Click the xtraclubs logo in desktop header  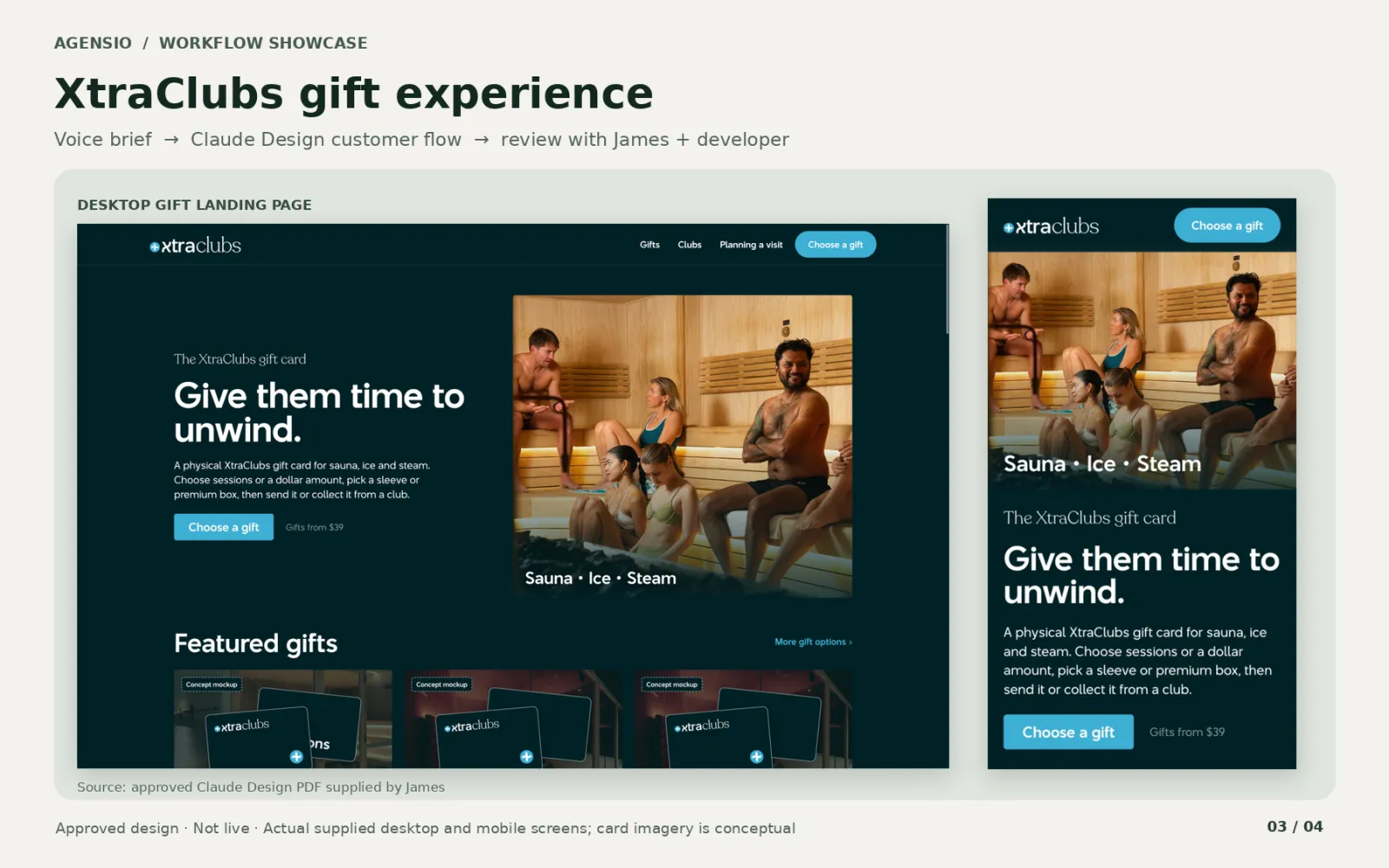(x=195, y=246)
